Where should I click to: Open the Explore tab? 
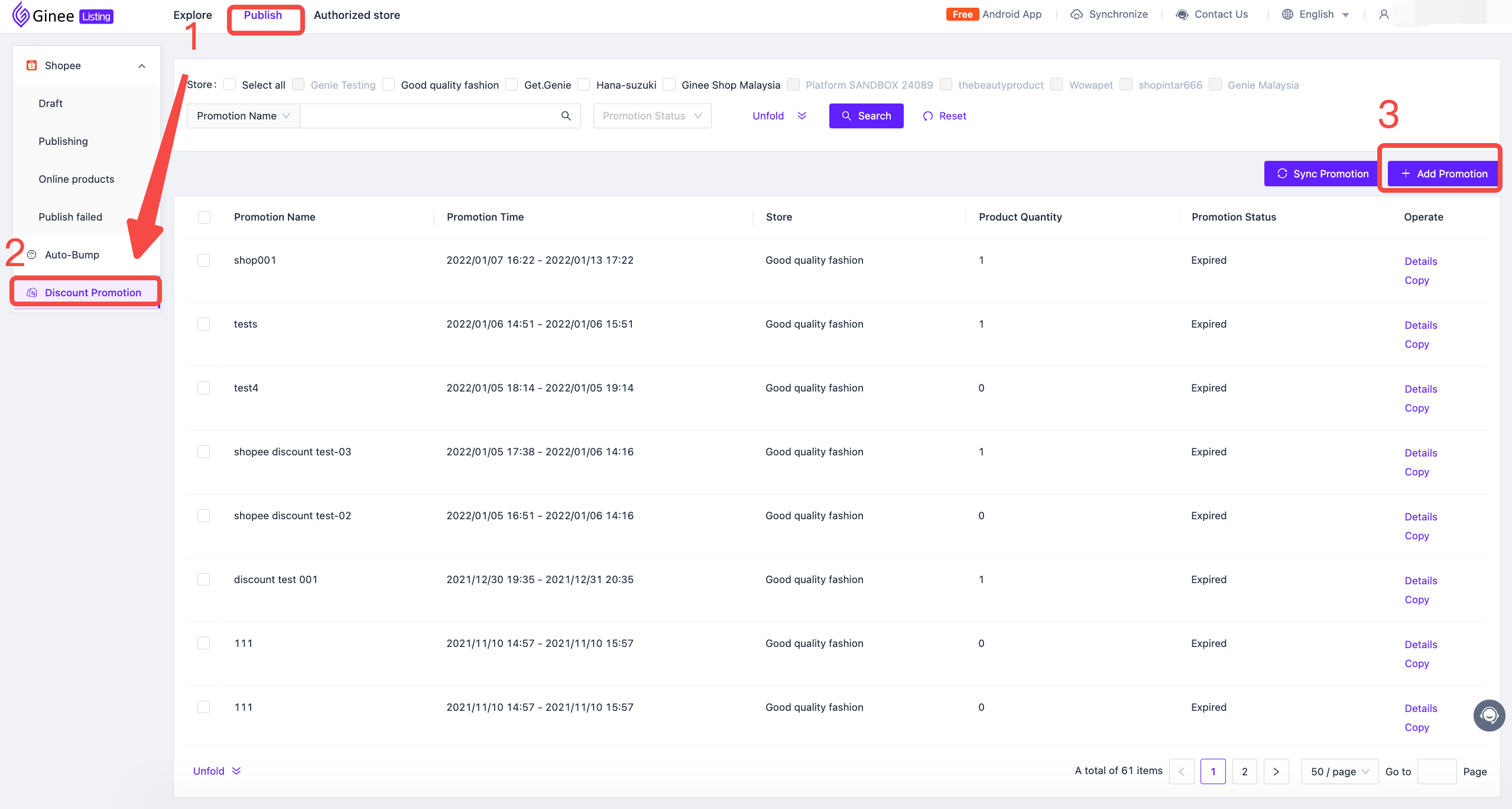coord(193,15)
